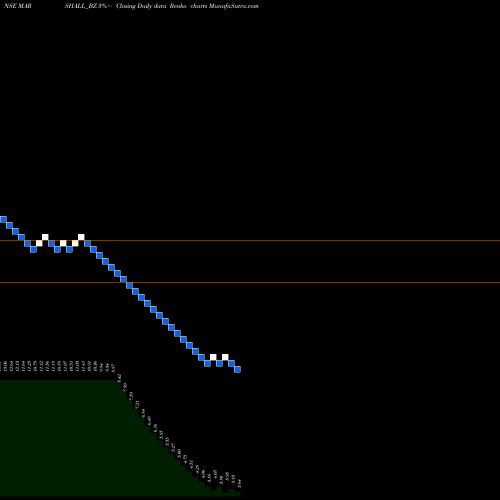Click the upper orange horizontal level line
Viewport: 500px width, 500px height.
coord(250,240)
